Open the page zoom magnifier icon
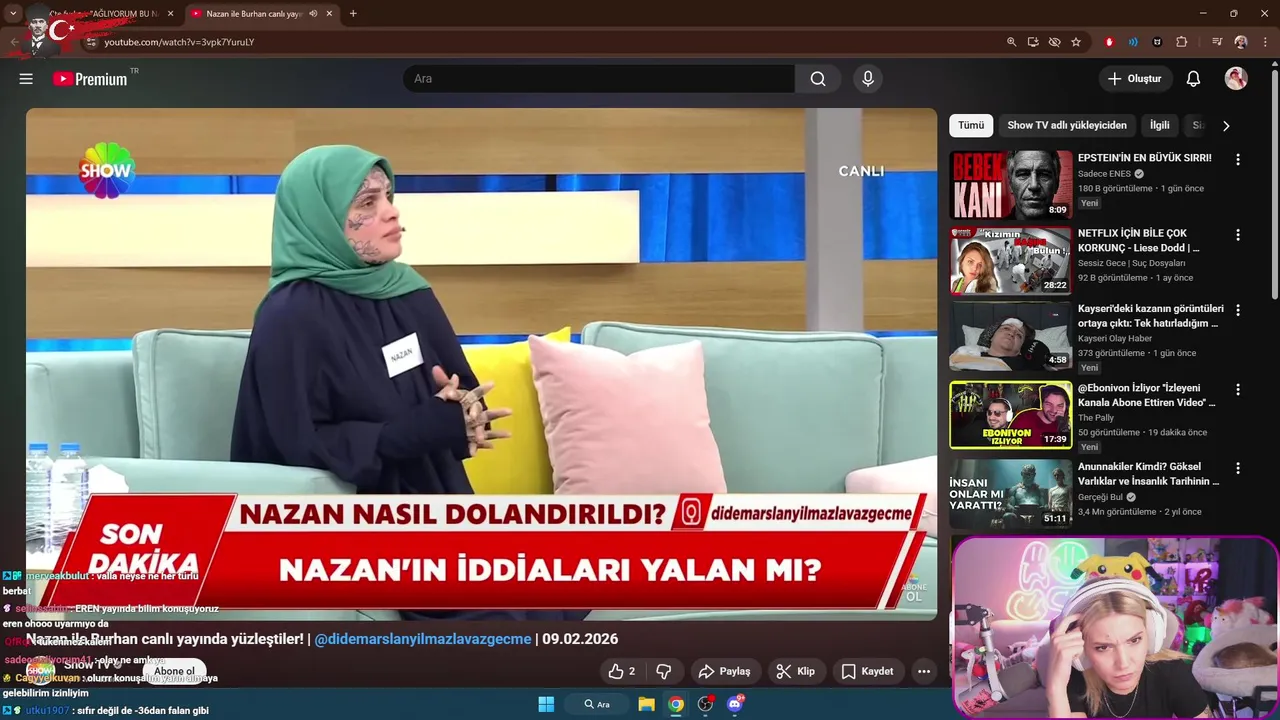Screen dimensions: 1280x720 (x=1011, y=42)
